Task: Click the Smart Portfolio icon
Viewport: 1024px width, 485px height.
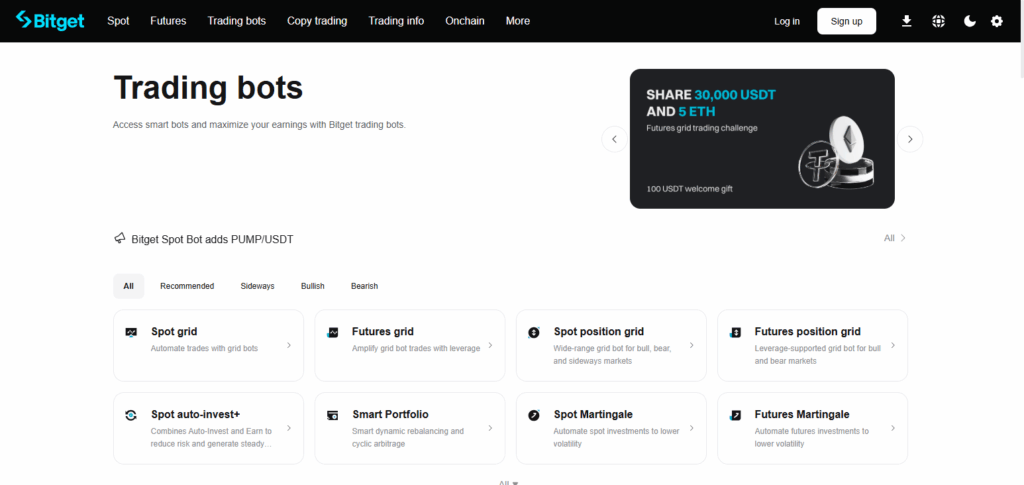Action: (x=332, y=415)
